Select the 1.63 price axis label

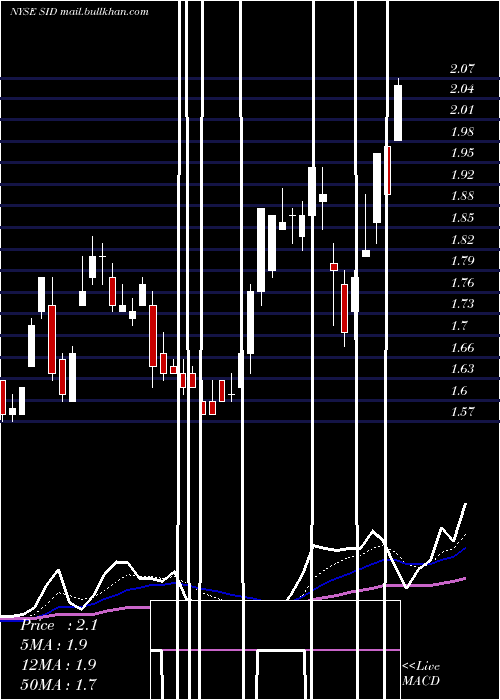pyautogui.click(x=462, y=369)
